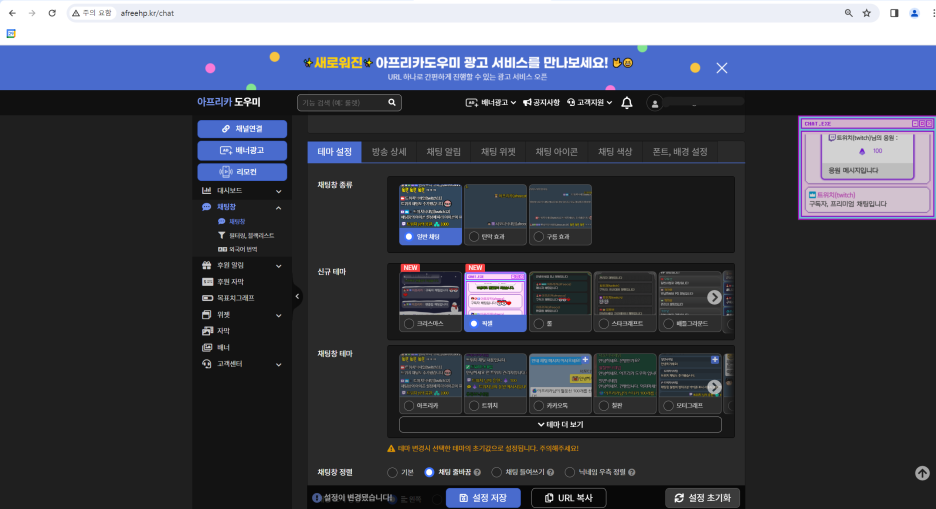This screenshot has width=936, height=509.
Task: Click the help icon beside 닉네임 우측 정렬
Action: [632, 473]
